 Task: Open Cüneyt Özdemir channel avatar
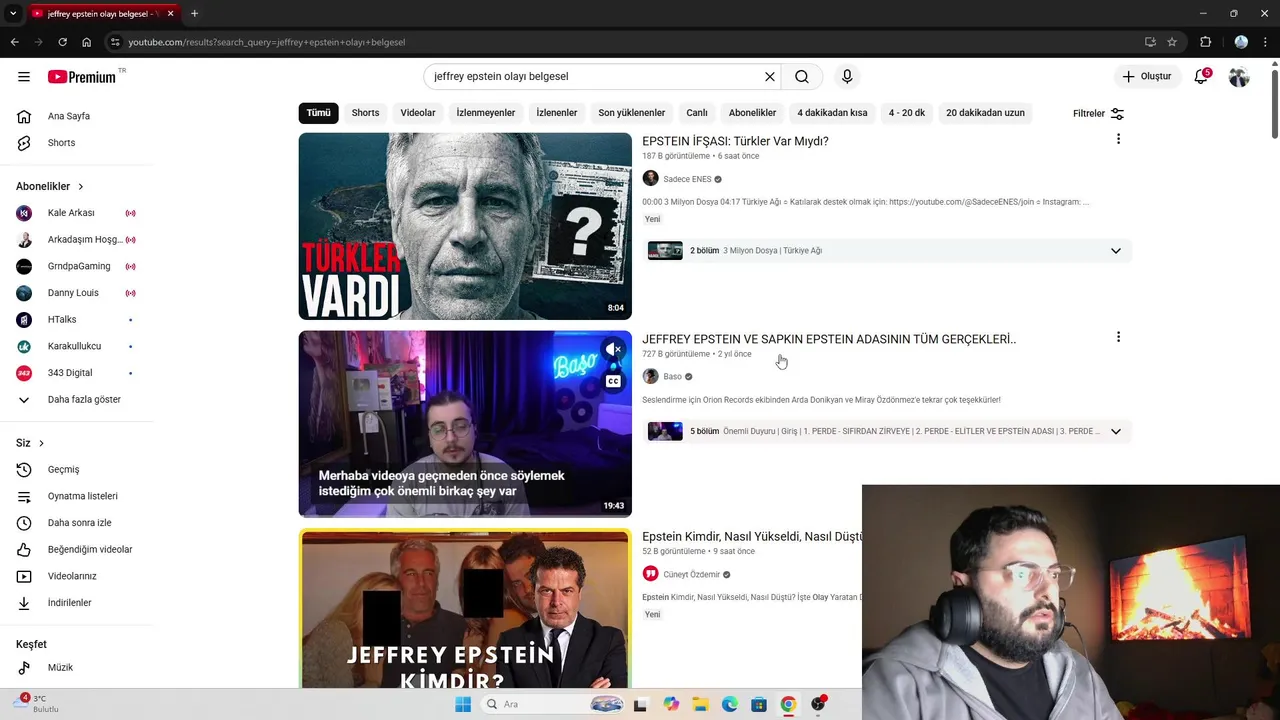(650, 574)
